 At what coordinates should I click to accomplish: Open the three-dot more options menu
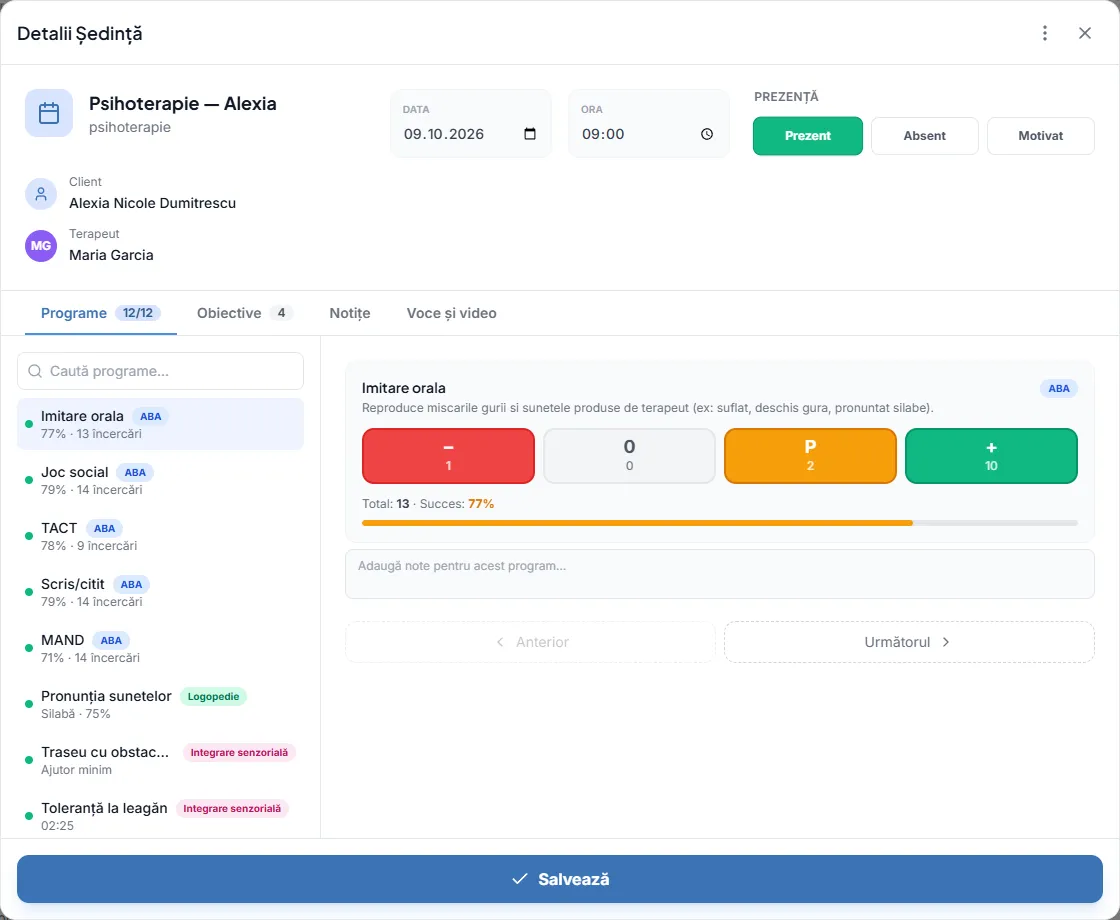click(1044, 33)
